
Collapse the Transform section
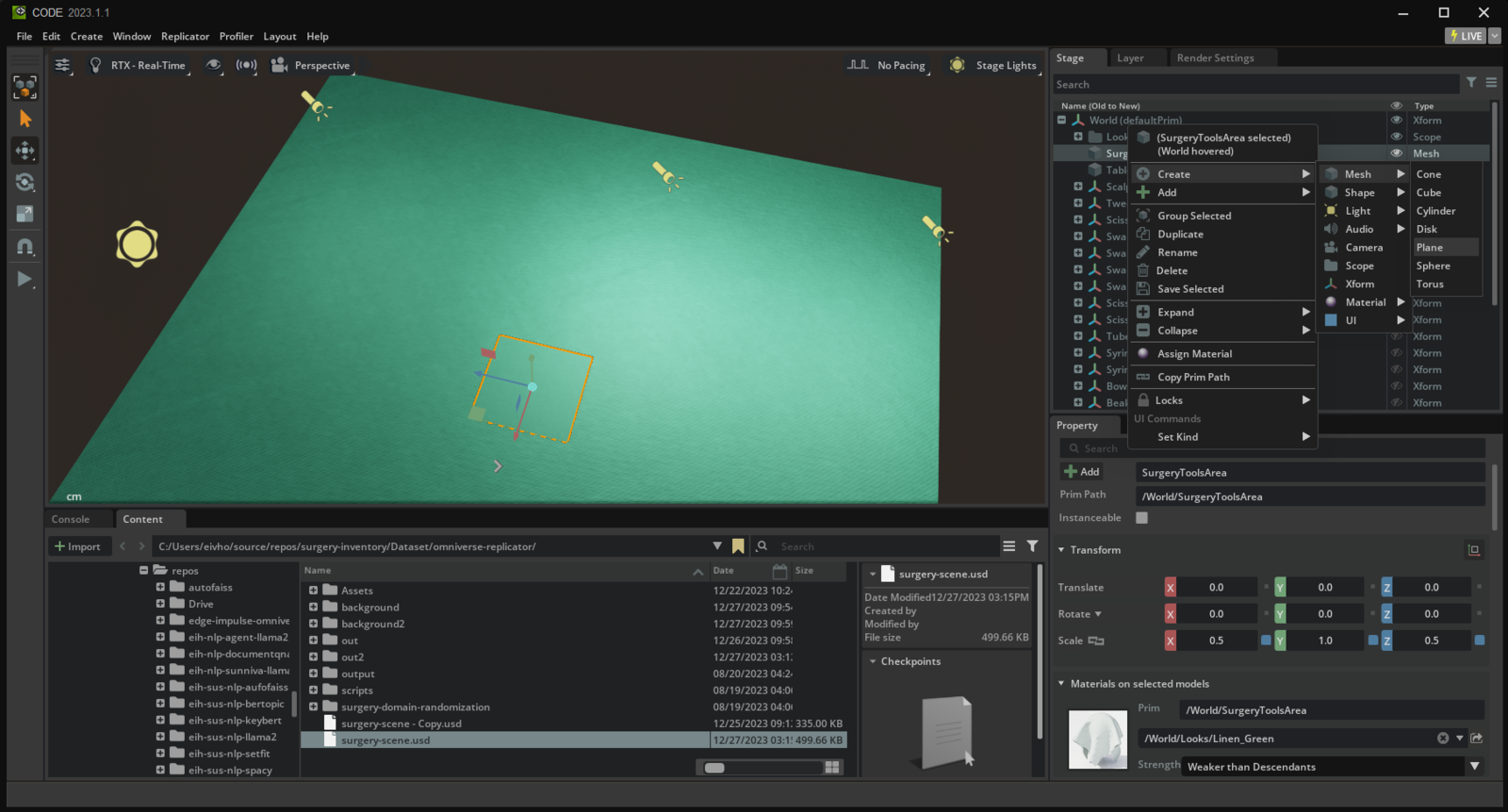(1061, 550)
